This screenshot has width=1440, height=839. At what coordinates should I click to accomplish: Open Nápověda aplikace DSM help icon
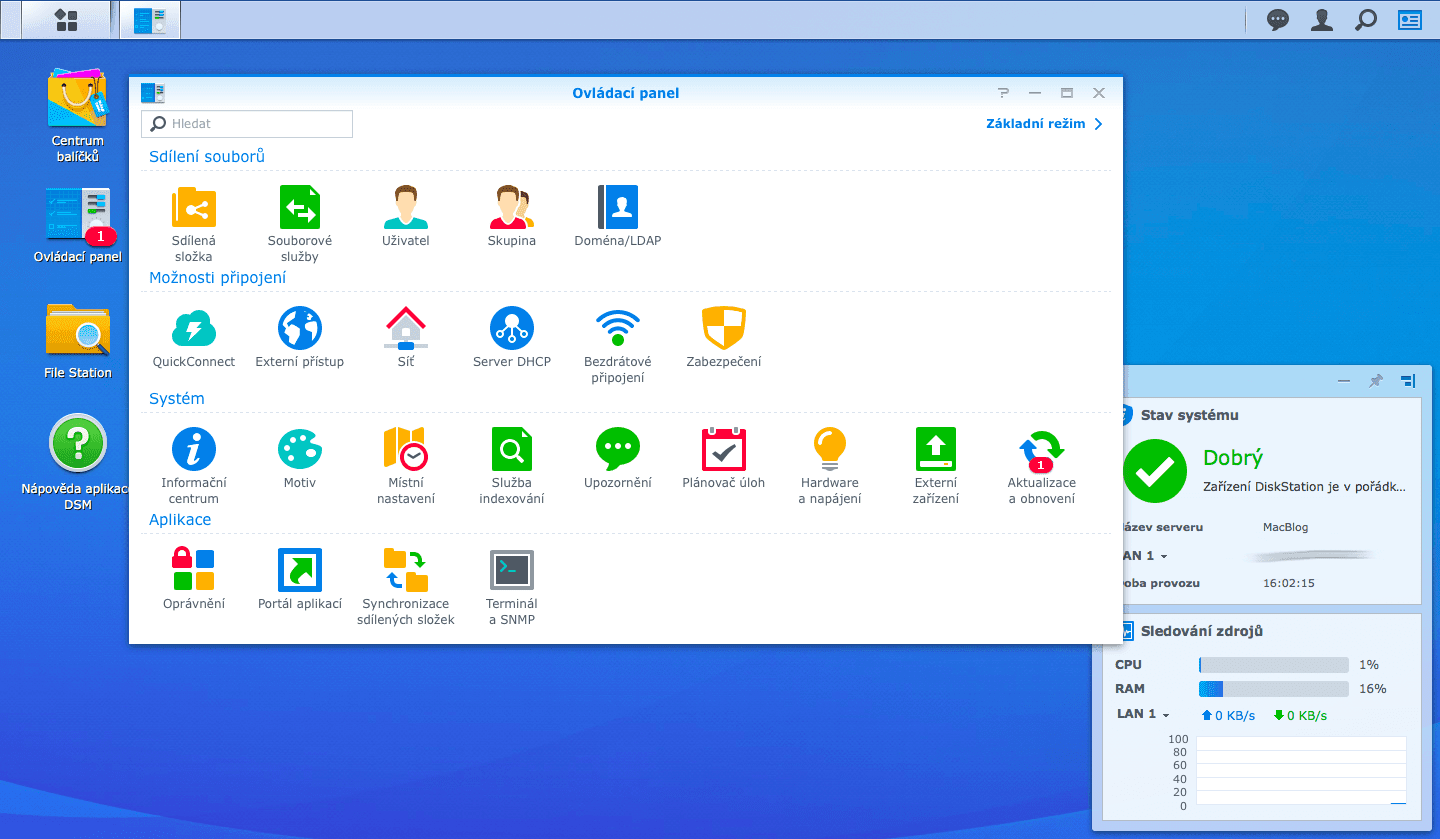click(78, 462)
